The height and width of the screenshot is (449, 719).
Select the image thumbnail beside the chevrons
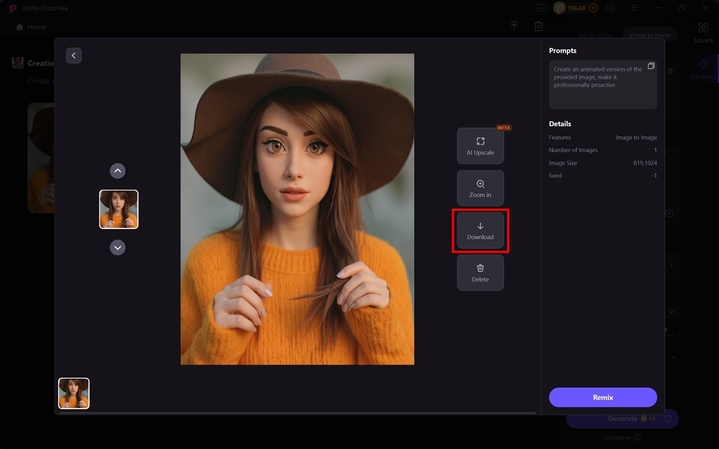tap(119, 209)
